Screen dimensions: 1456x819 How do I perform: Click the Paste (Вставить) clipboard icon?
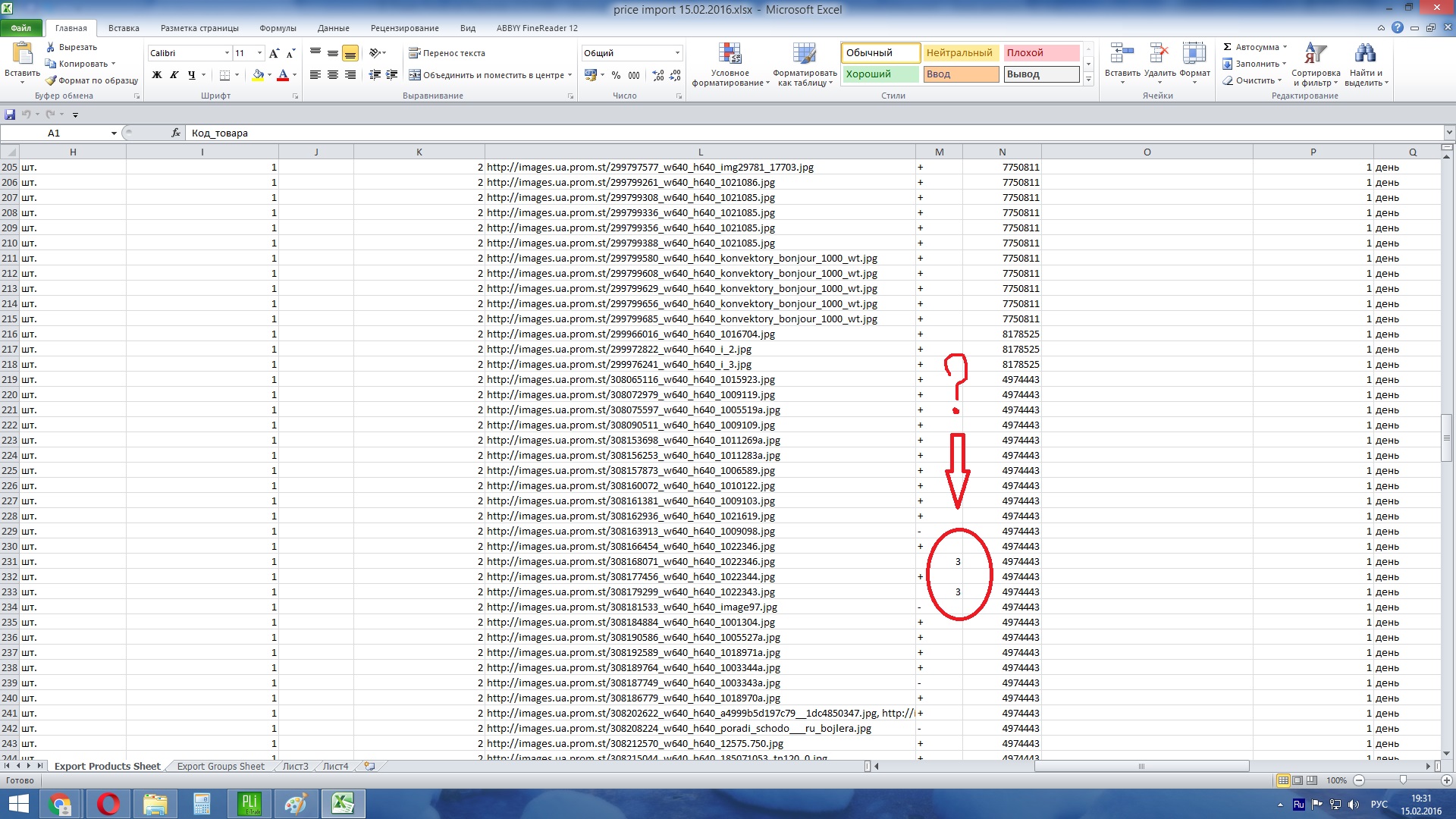[x=22, y=54]
